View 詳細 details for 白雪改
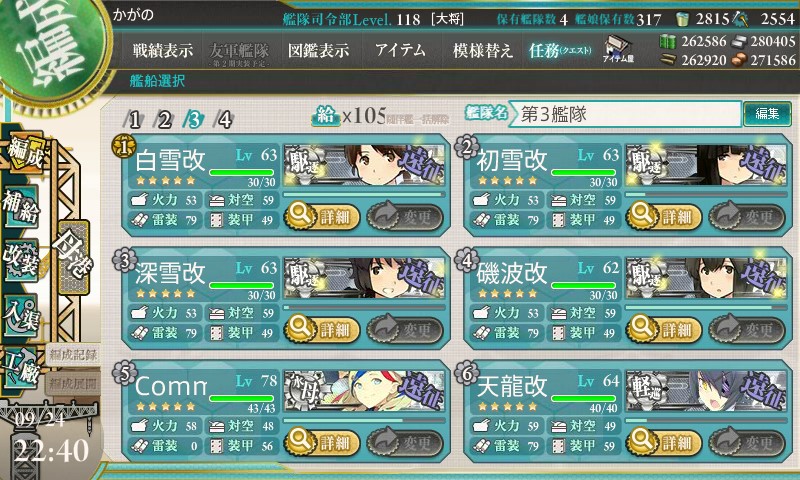 (x=321, y=216)
